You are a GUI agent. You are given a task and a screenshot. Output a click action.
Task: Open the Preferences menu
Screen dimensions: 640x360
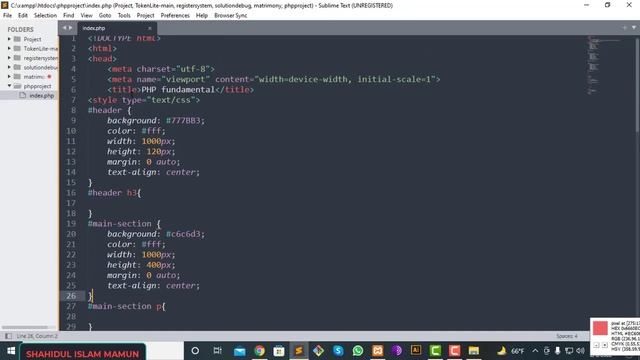tap(175, 16)
